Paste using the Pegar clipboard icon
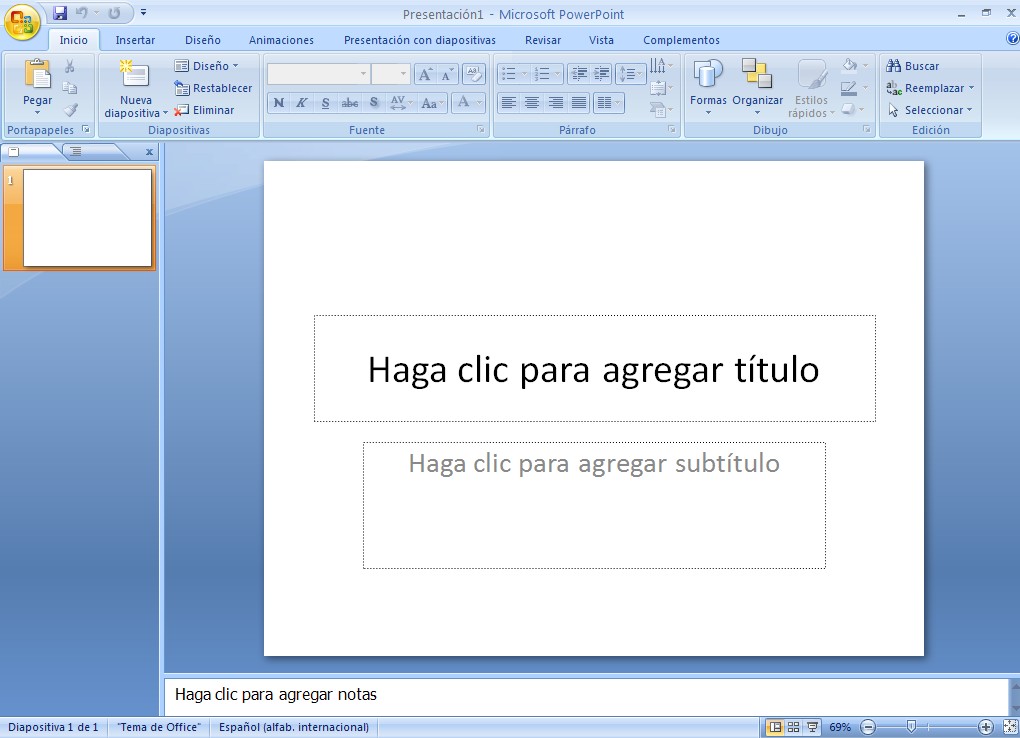The image size is (1020, 738). point(37,73)
